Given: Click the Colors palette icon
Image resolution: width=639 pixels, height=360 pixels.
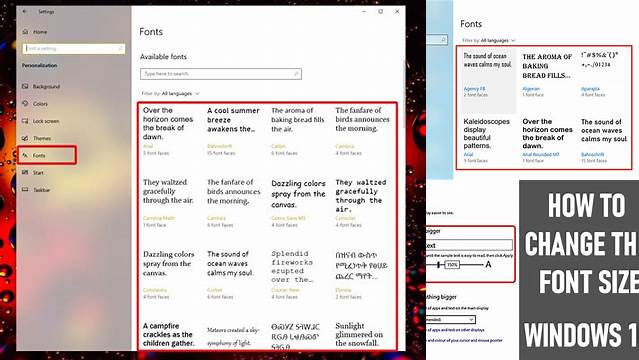Looking at the screenshot, I should pyautogui.click(x=25, y=104).
